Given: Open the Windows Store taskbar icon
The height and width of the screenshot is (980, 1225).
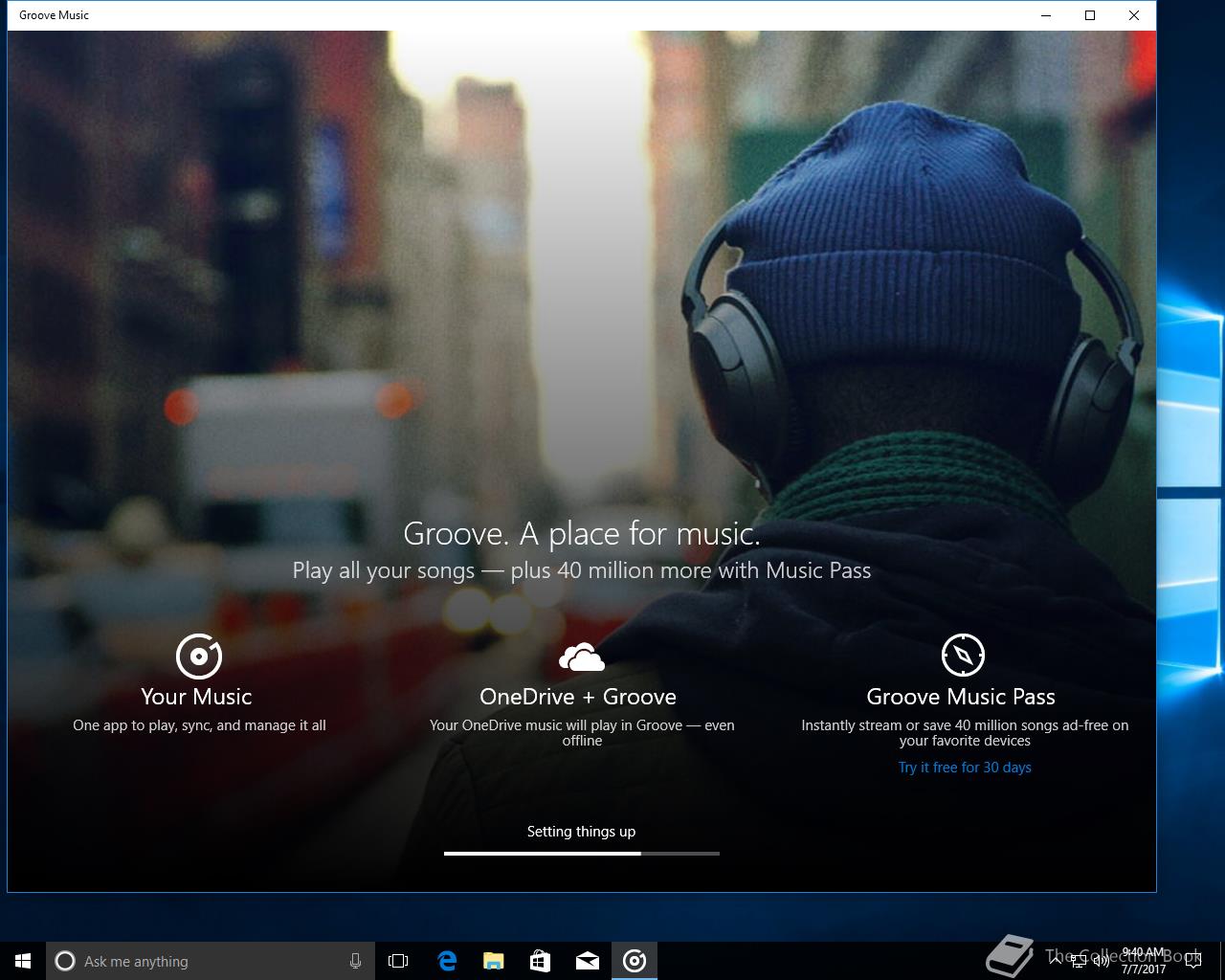Looking at the screenshot, I should pyautogui.click(x=541, y=961).
